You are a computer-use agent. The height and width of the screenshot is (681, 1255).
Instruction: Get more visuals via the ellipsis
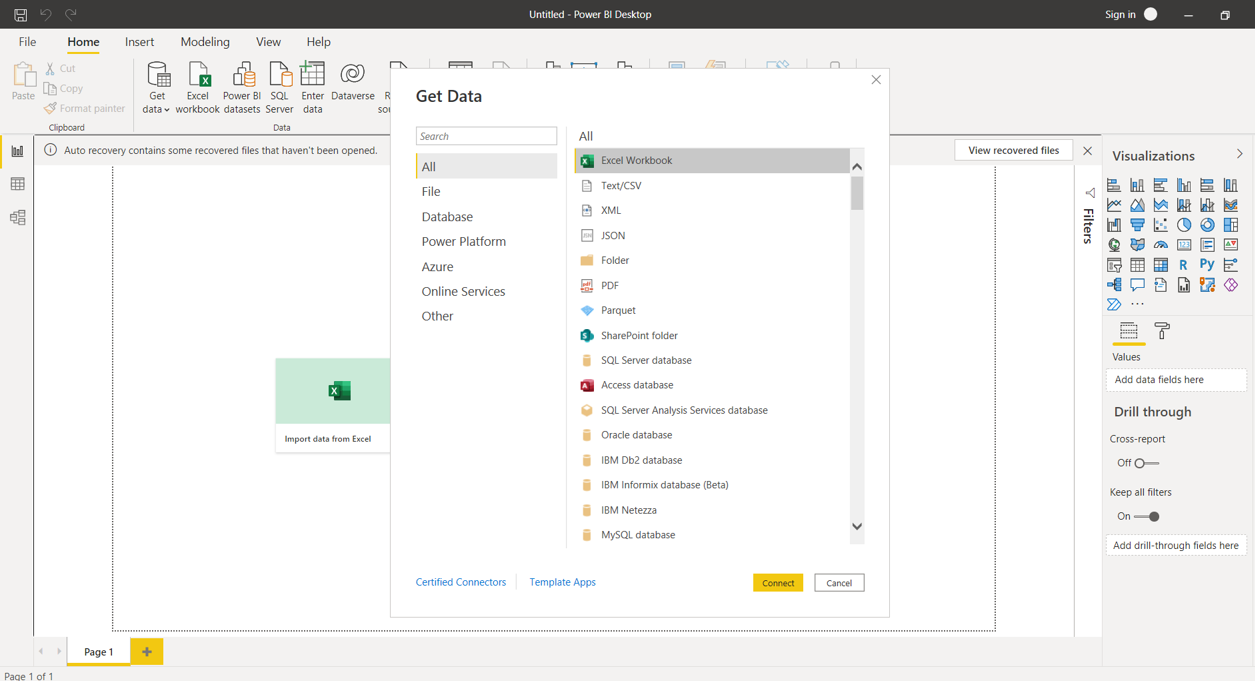[1137, 304]
